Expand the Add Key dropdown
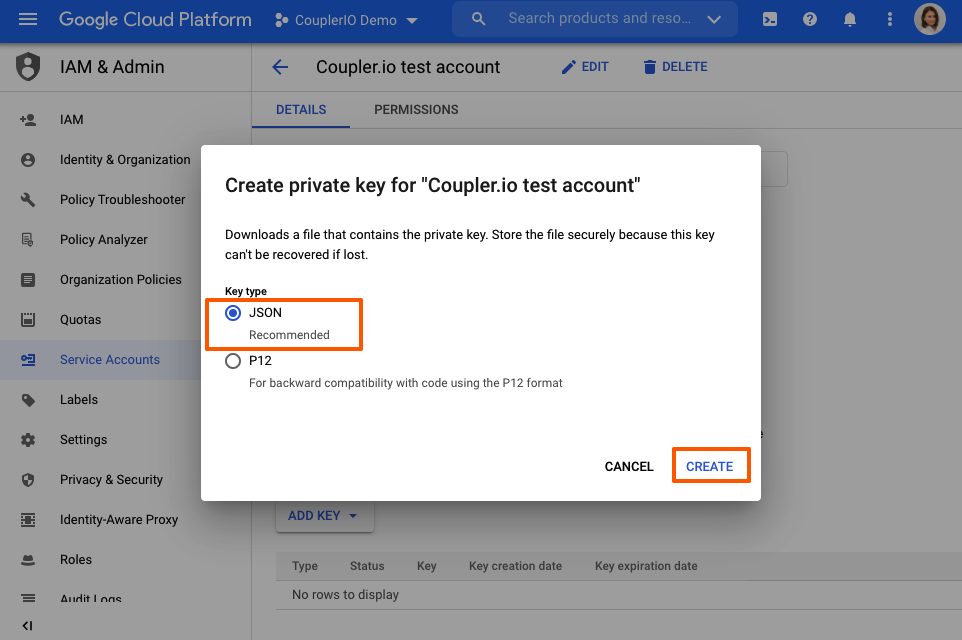 point(324,516)
